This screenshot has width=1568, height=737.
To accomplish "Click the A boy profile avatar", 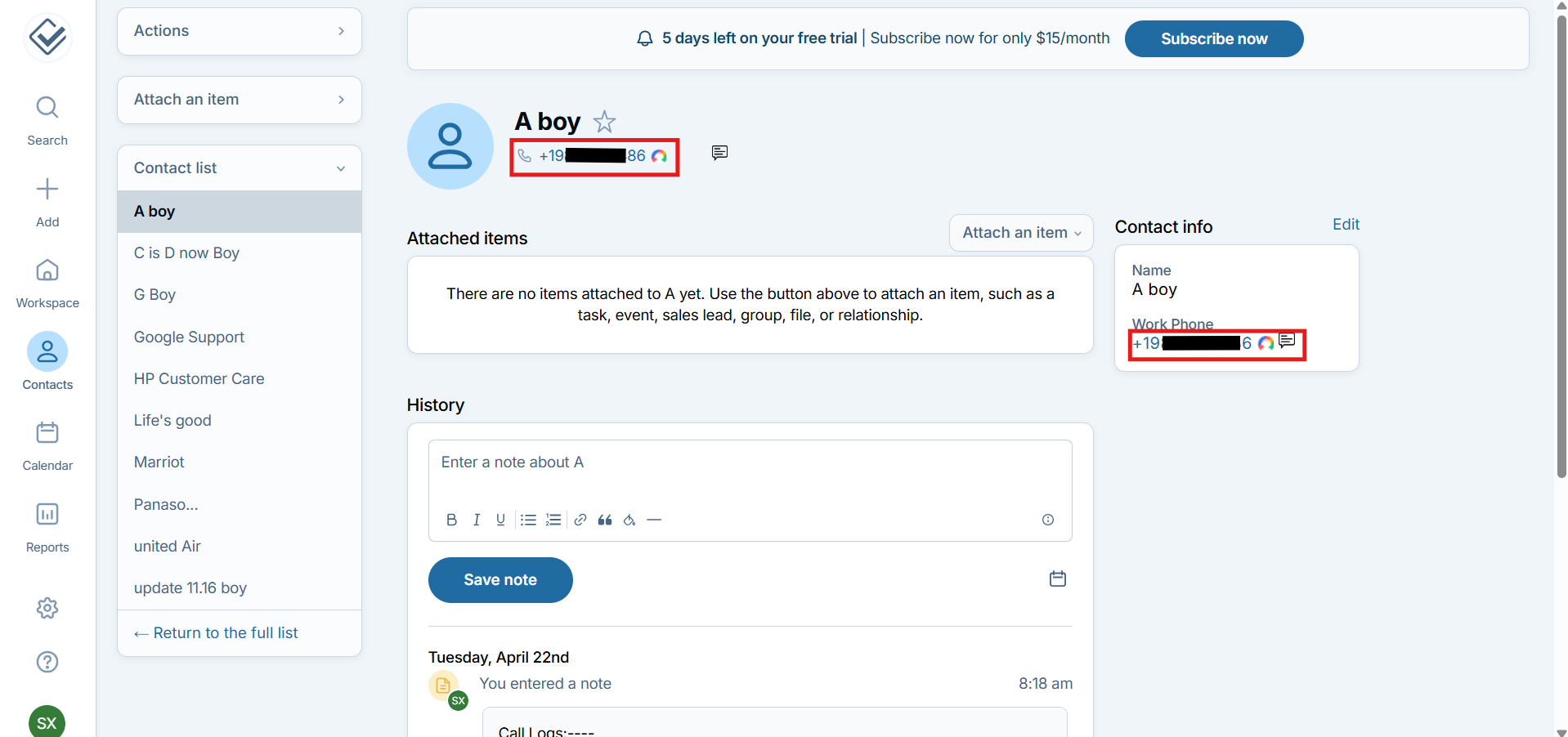I will [x=450, y=146].
